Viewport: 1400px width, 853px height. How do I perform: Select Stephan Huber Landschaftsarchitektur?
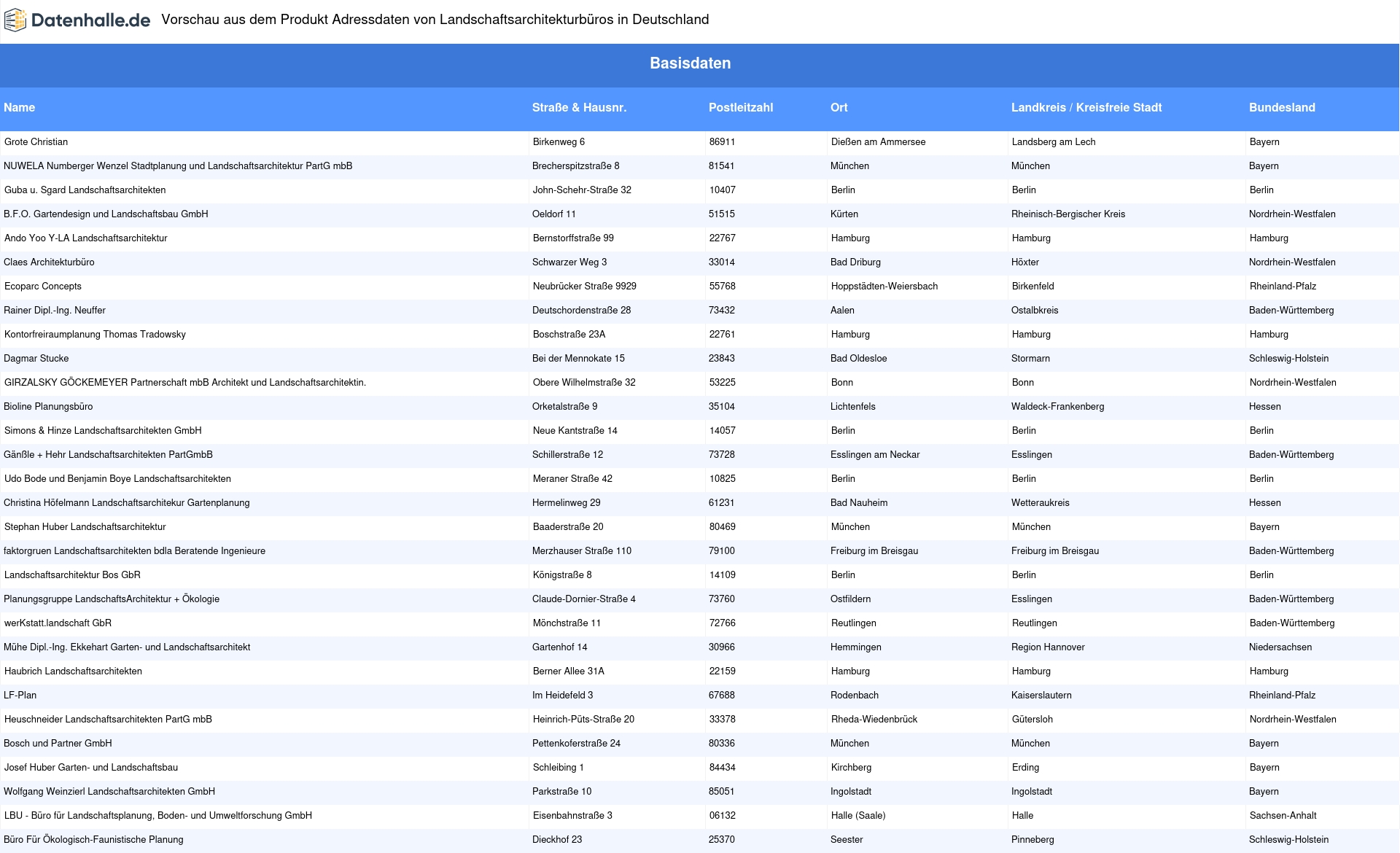[85, 527]
